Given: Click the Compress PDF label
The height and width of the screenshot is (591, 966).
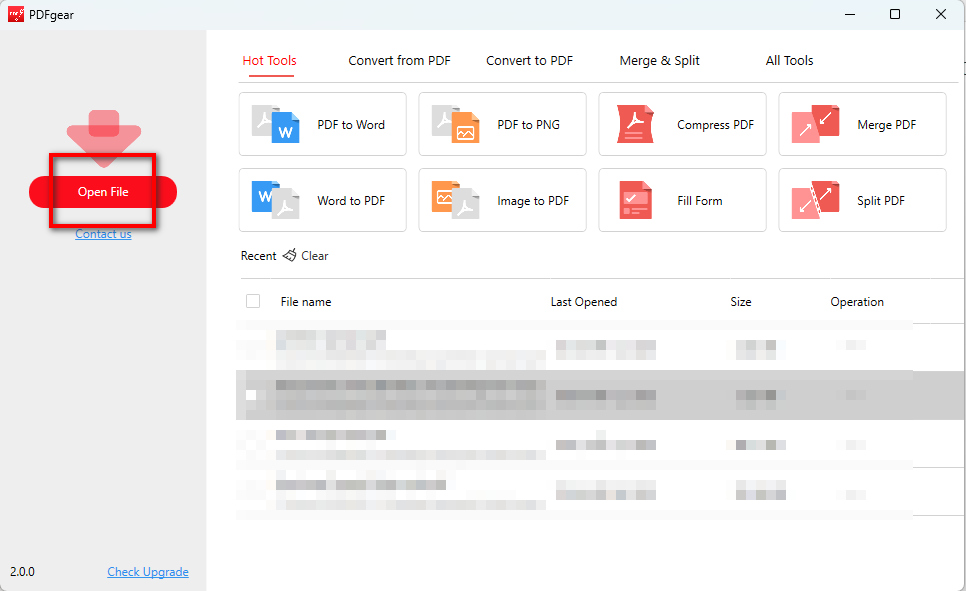Looking at the screenshot, I should click(715, 124).
